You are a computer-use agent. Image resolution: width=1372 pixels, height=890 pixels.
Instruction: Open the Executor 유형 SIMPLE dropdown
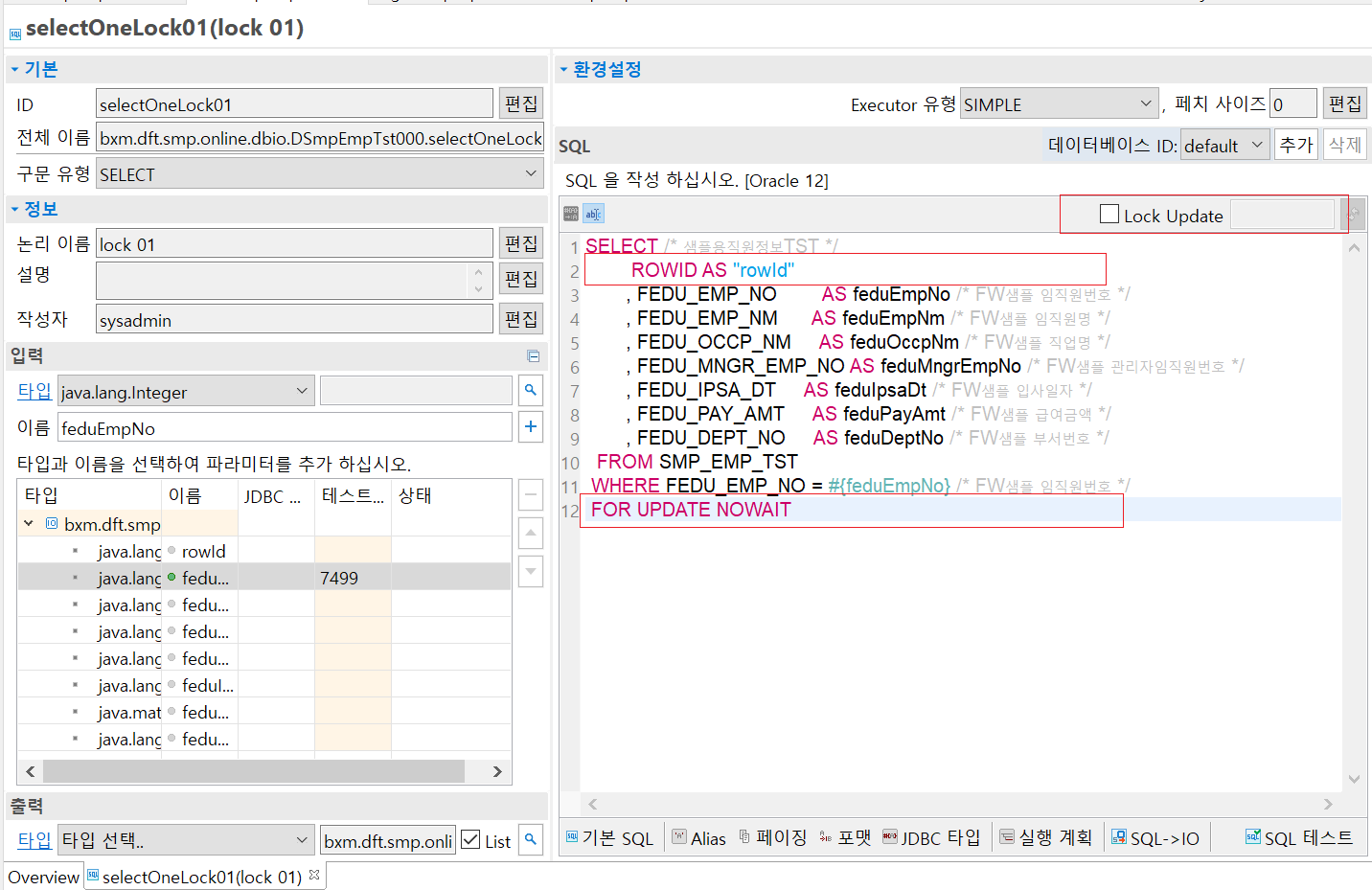[1059, 104]
